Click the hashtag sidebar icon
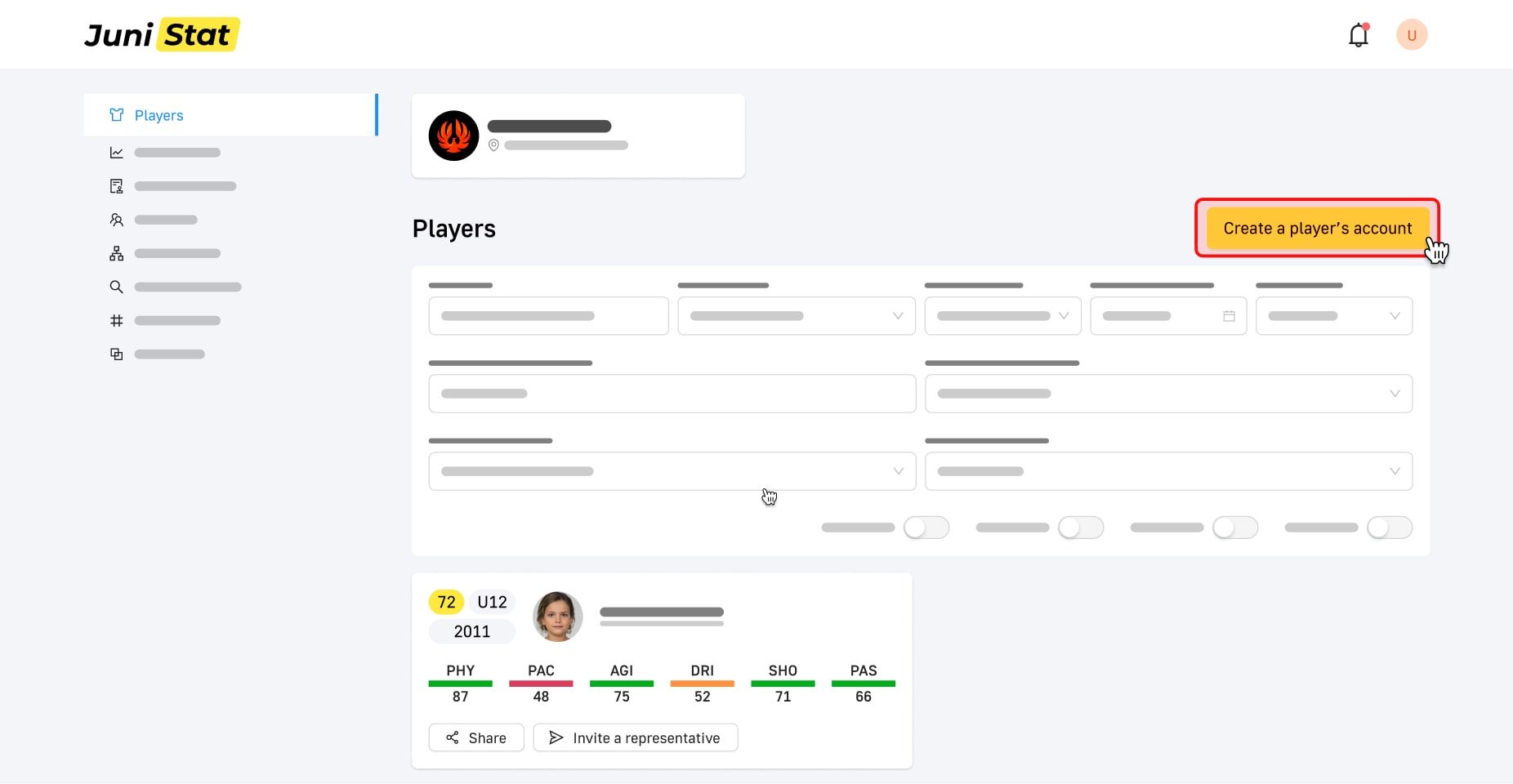 click(x=117, y=321)
